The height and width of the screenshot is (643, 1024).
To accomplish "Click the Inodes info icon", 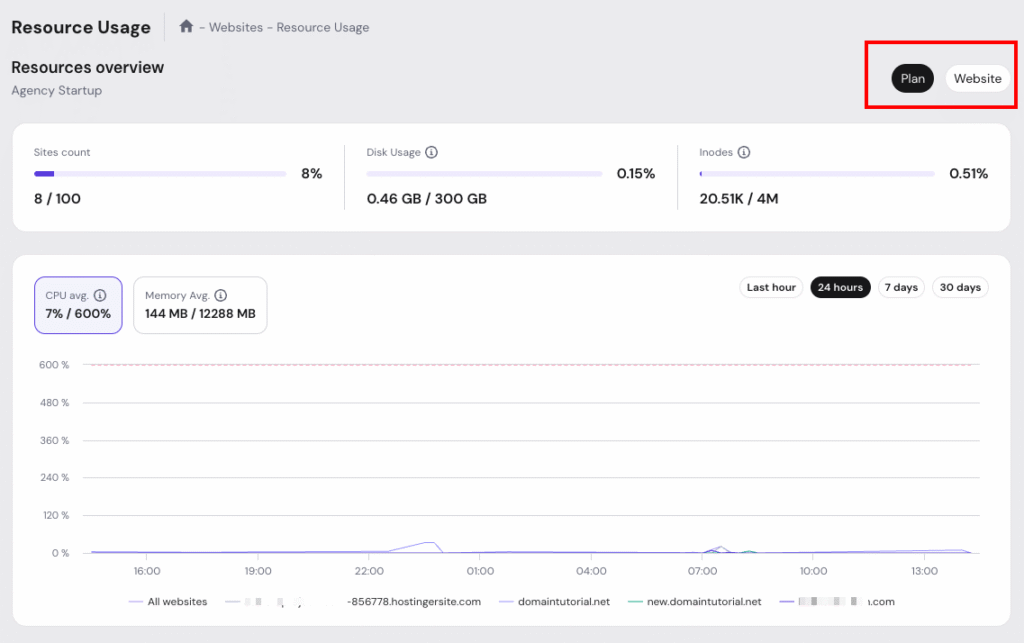I will [x=744, y=153].
